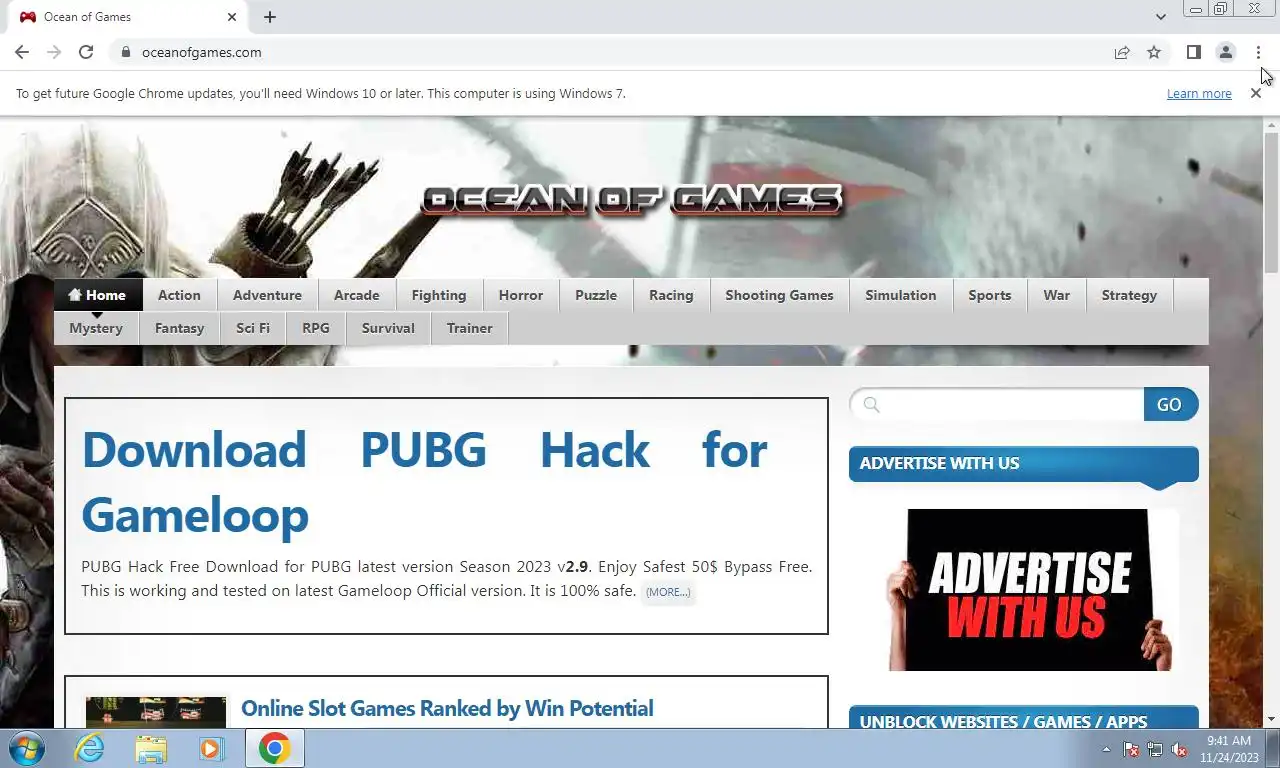Image resolution: width=1280 pixels, height=768 pixels.
Task: Open Chrome's three-dot menu
Action: [1258, 52]
